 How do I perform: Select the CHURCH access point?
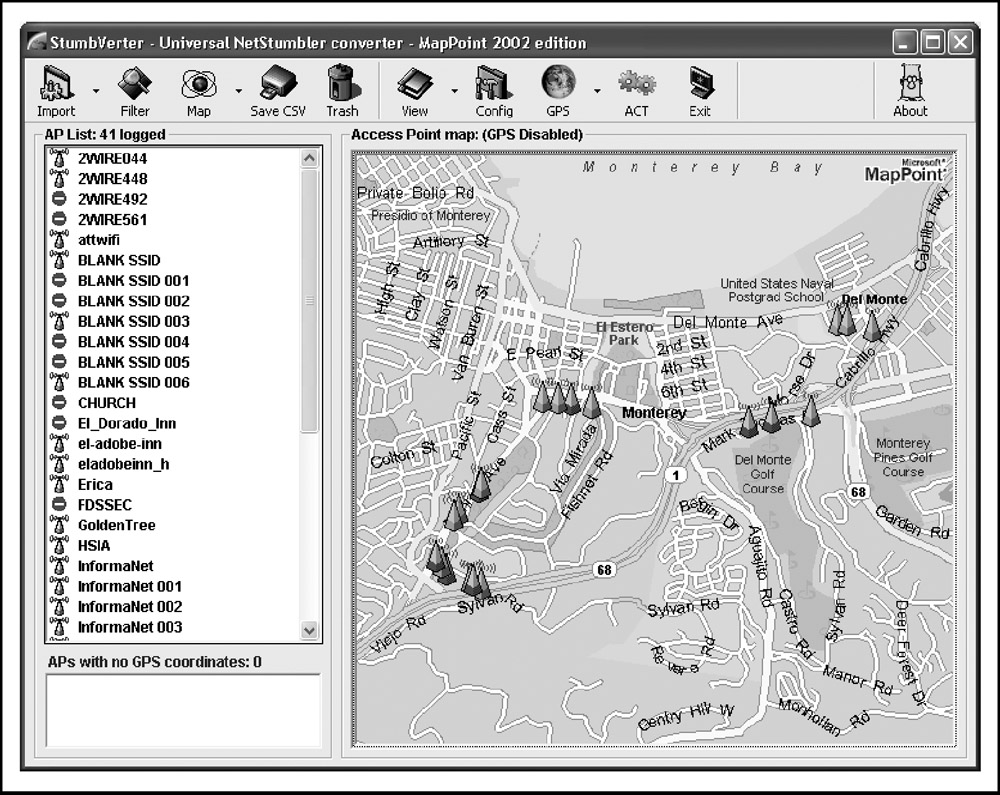click(x=107, y=403)
